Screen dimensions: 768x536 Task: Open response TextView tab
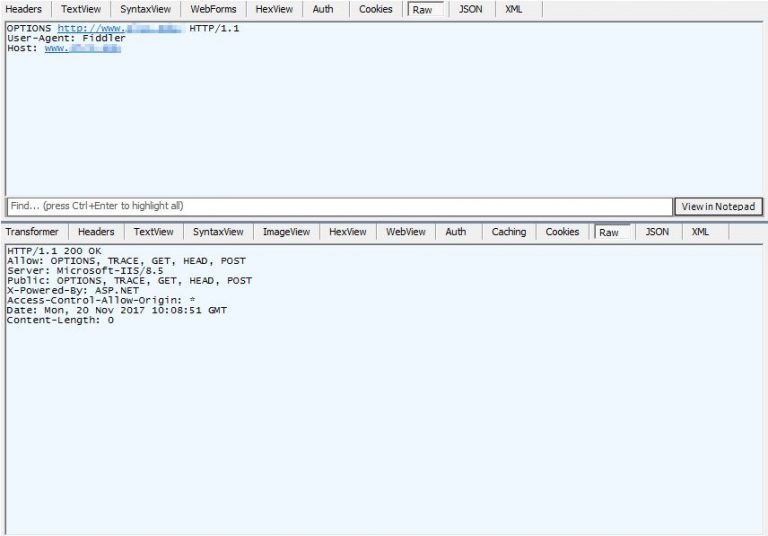153,232
